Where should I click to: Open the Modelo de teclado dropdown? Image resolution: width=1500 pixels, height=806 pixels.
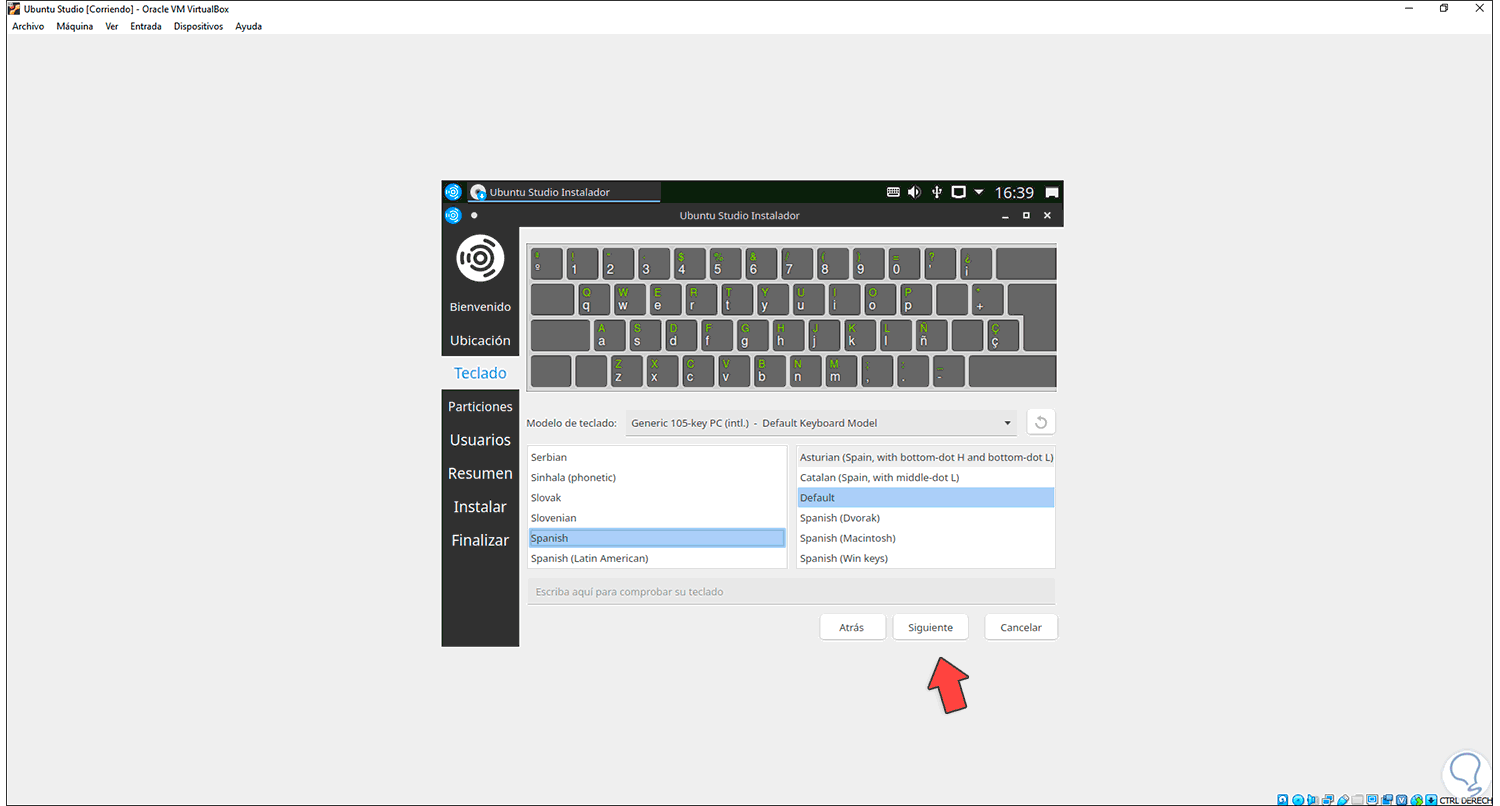821,423
